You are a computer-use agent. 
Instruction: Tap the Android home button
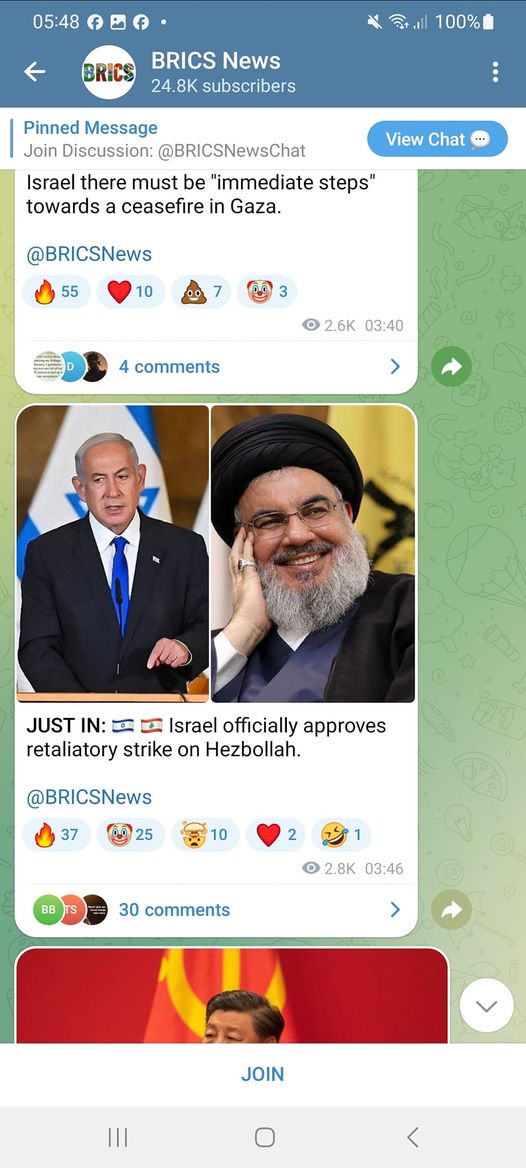coord(264,1137)
